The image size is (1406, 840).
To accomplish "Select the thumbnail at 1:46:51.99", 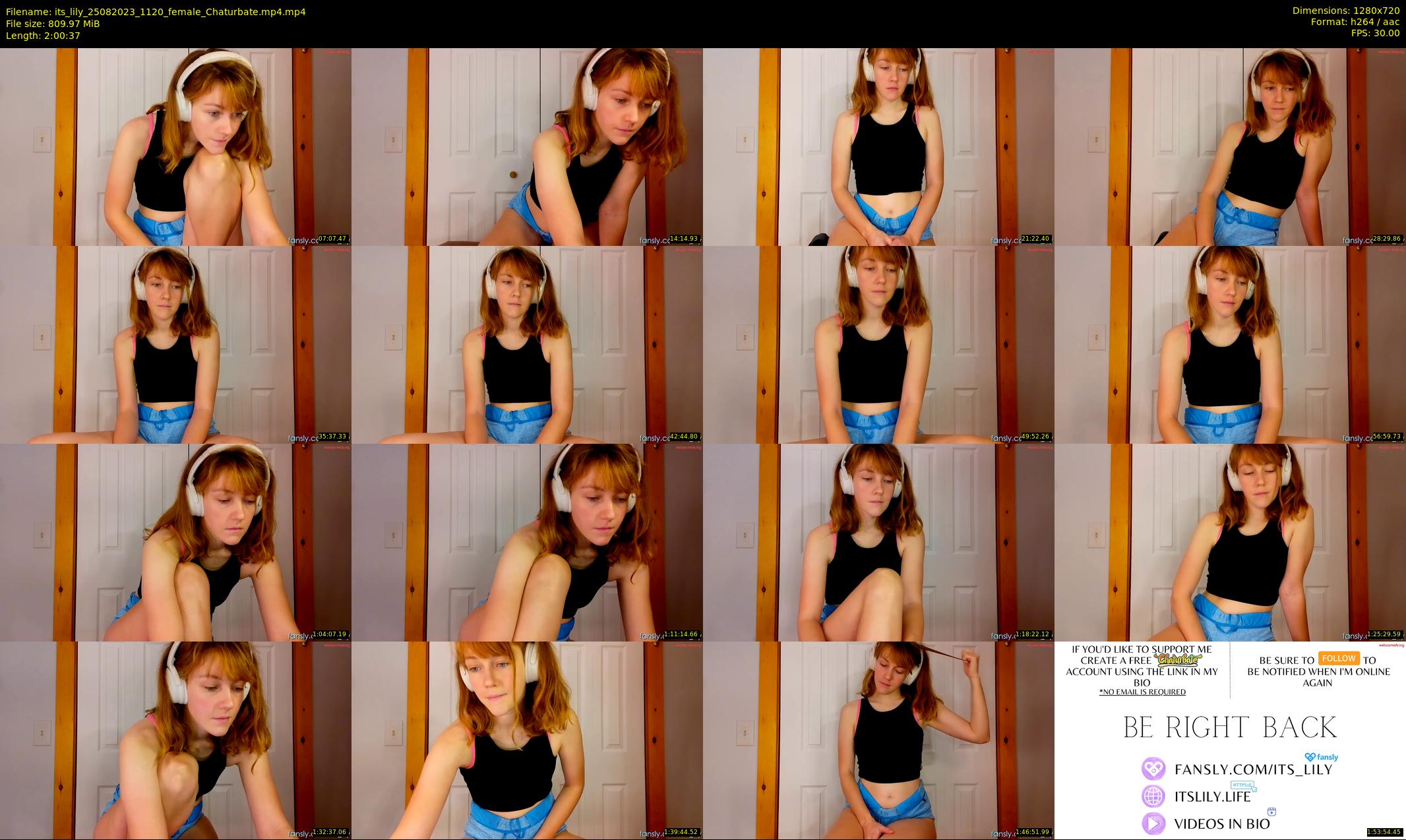I will pyautogui.click(x=878, y=740).
